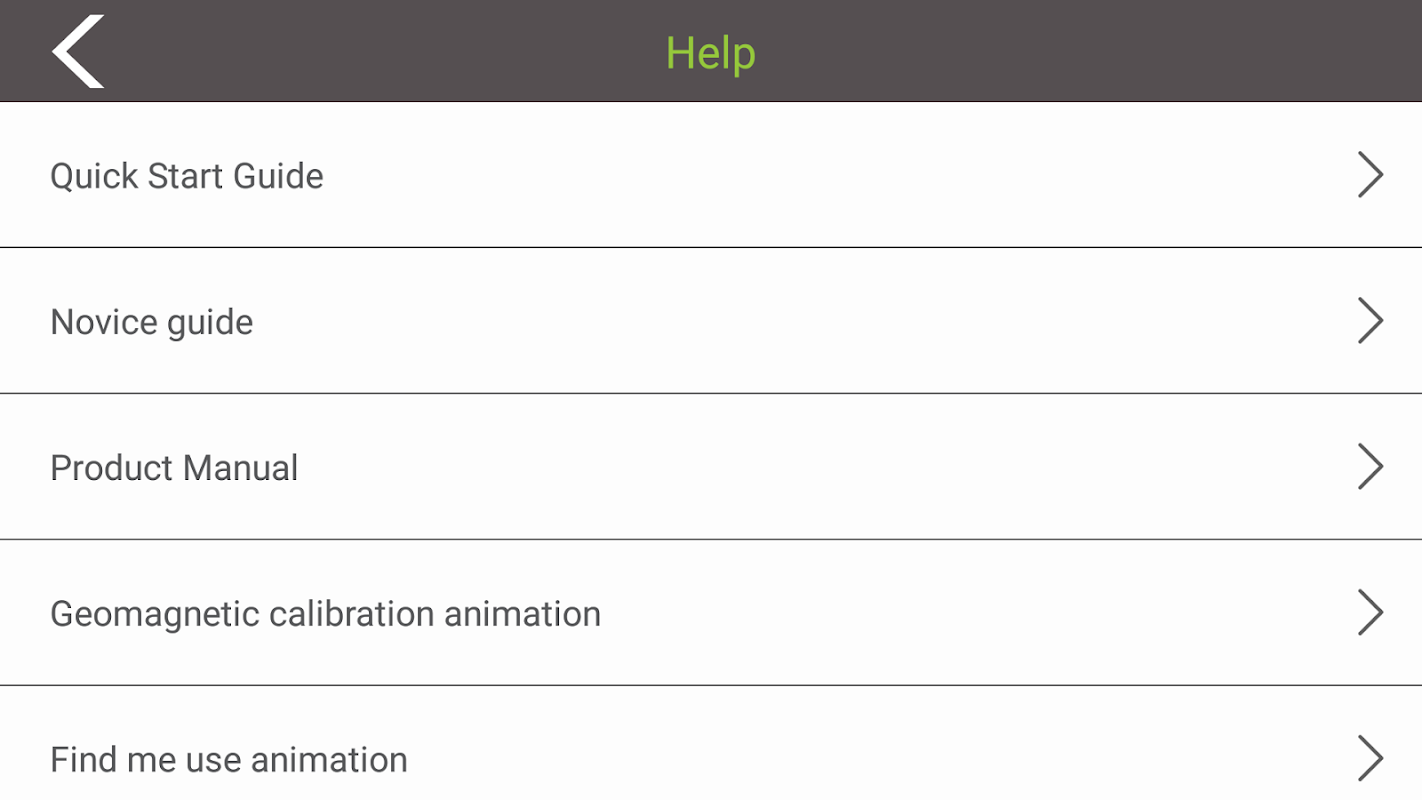Open the Product Manual label
Image resolution: width=1422 pixels, height=800 pixels.
(x=174, y=468)
